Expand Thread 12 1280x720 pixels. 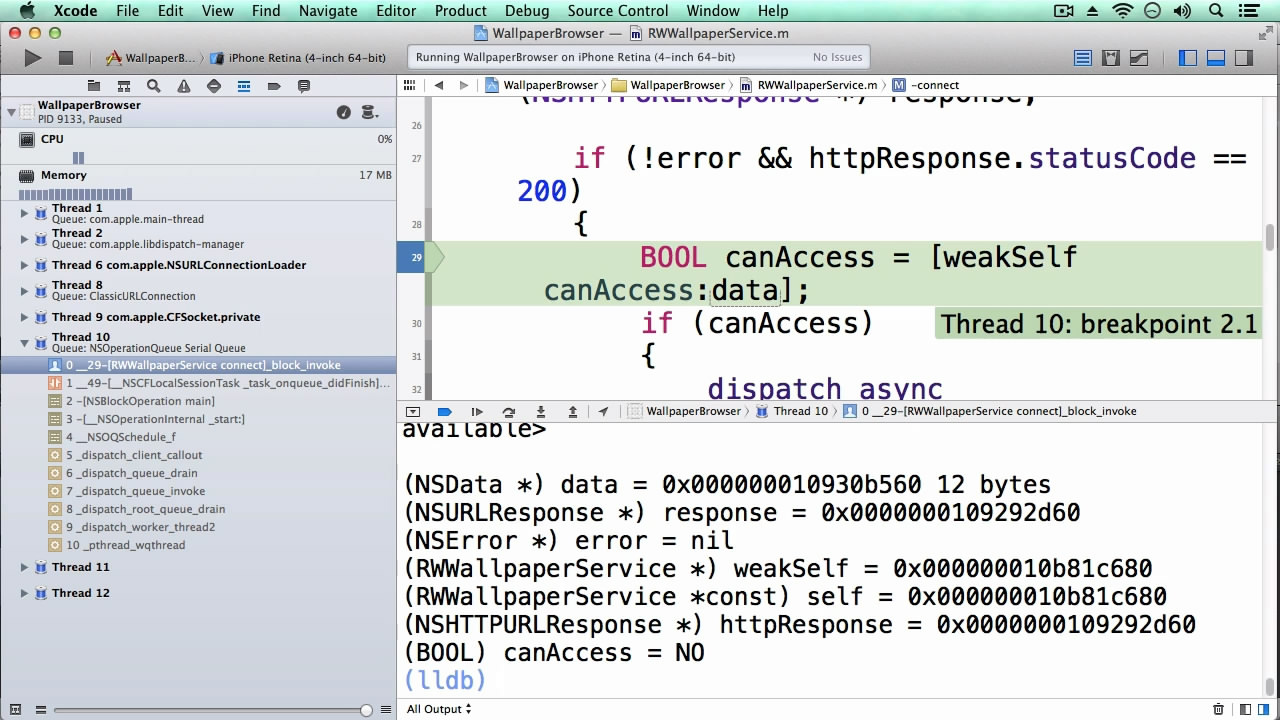point(25,593)
